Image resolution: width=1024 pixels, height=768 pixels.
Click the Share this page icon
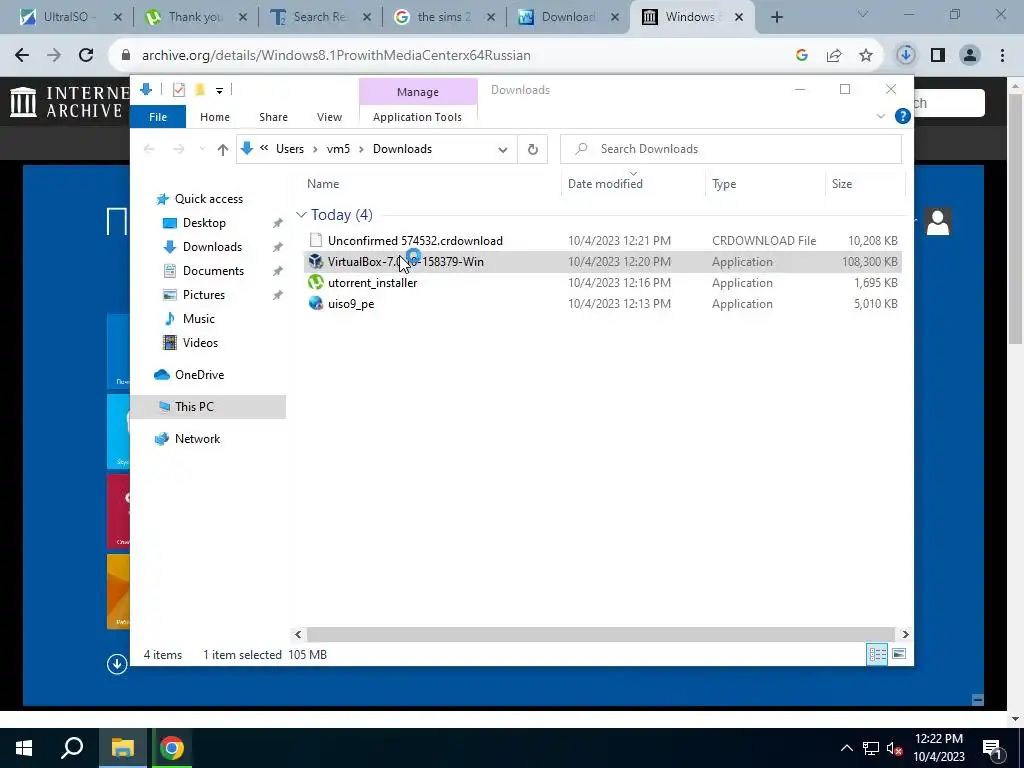click(x=834, y=56)
